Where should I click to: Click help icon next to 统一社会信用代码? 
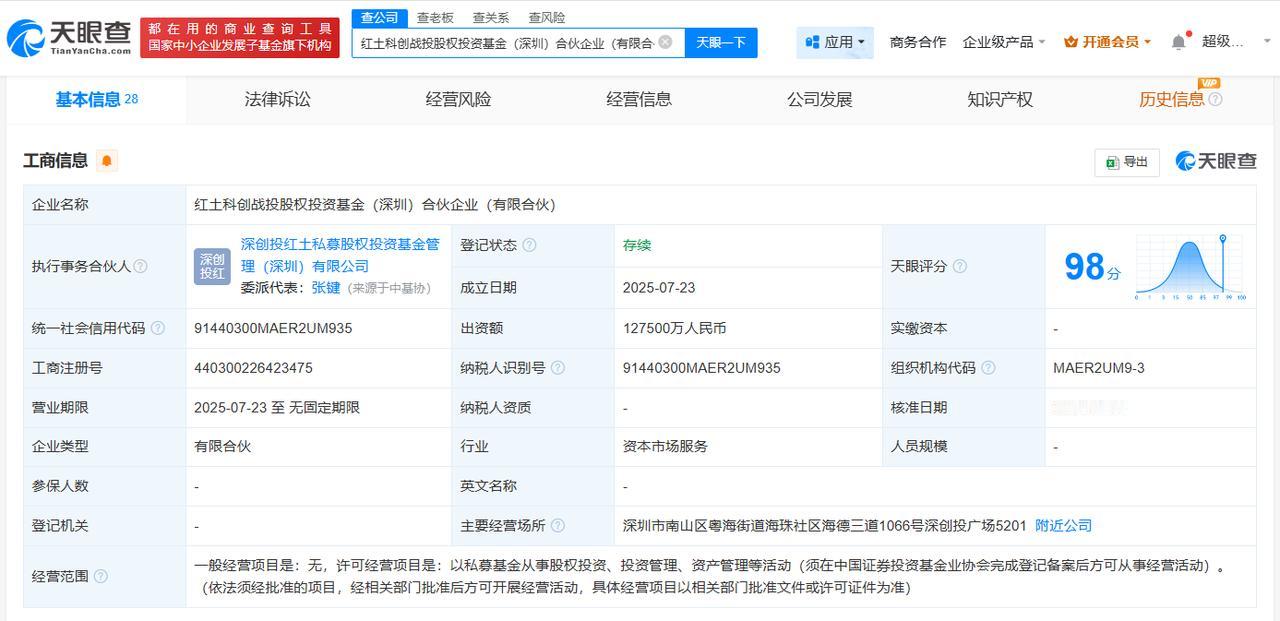click(x=158, y=328)
